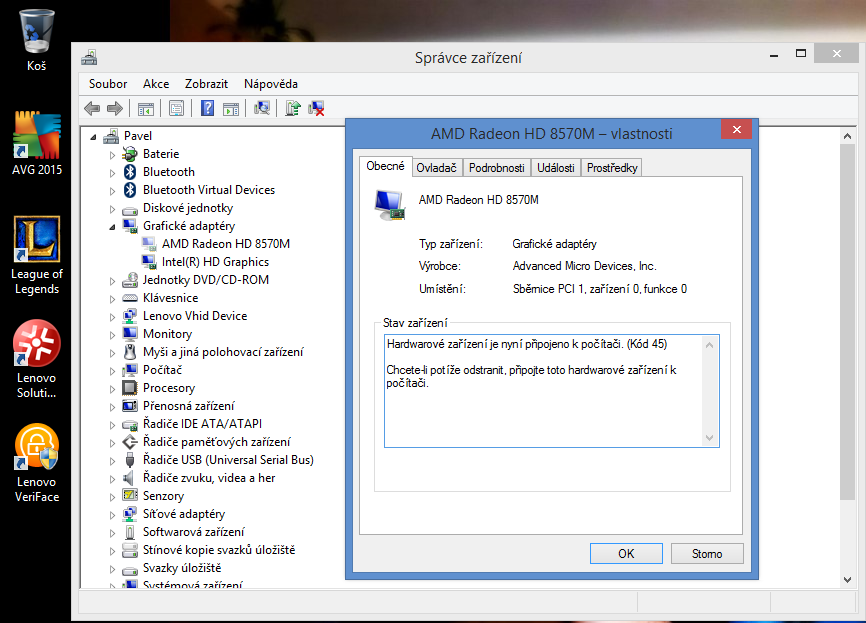Click the icon beside Jednotky DVD/CD-ROM
The image size is (866, 623).
click(130, 280)
